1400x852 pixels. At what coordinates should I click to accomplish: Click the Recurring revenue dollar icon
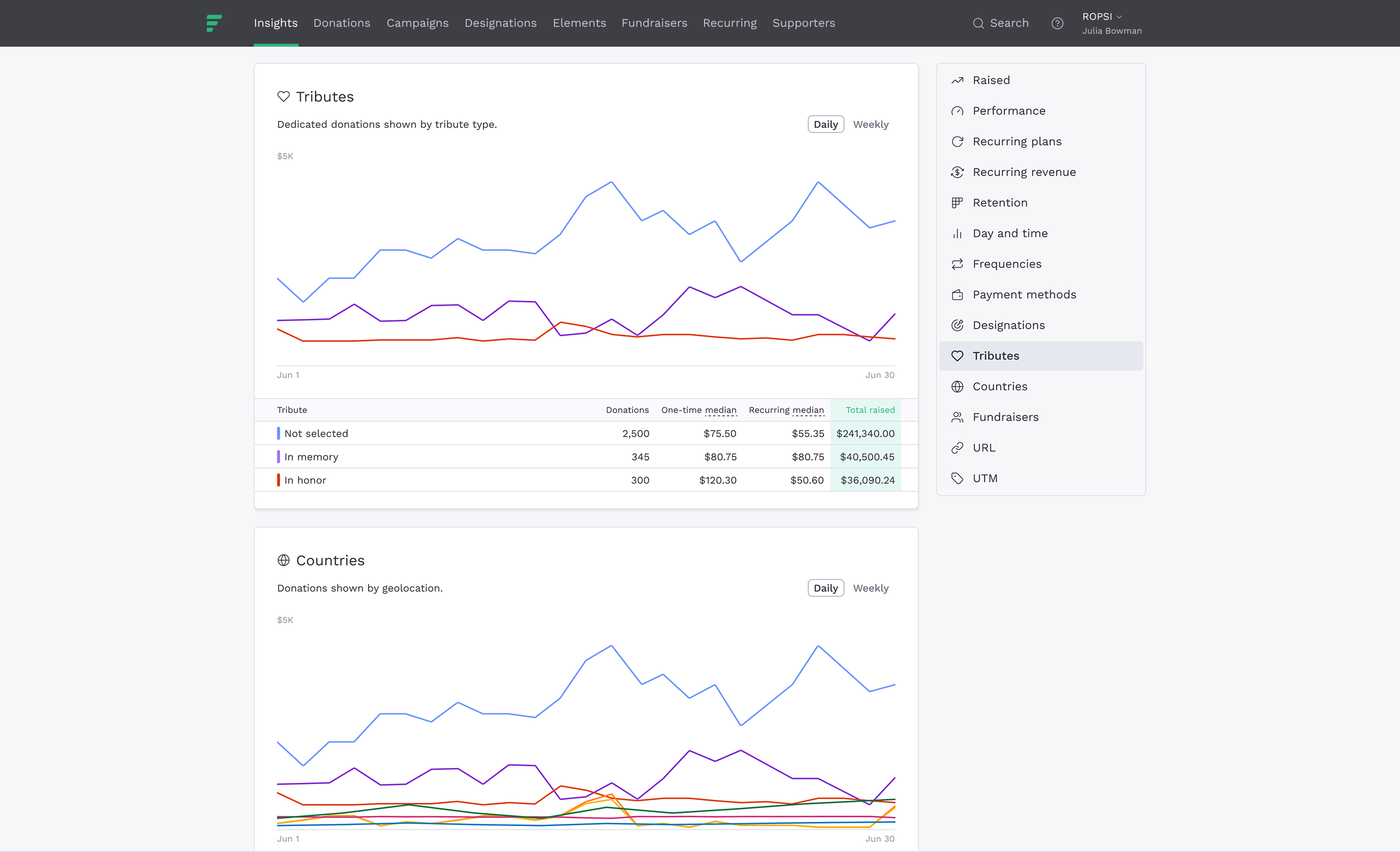pyautogui.click(x=957, y=172)
